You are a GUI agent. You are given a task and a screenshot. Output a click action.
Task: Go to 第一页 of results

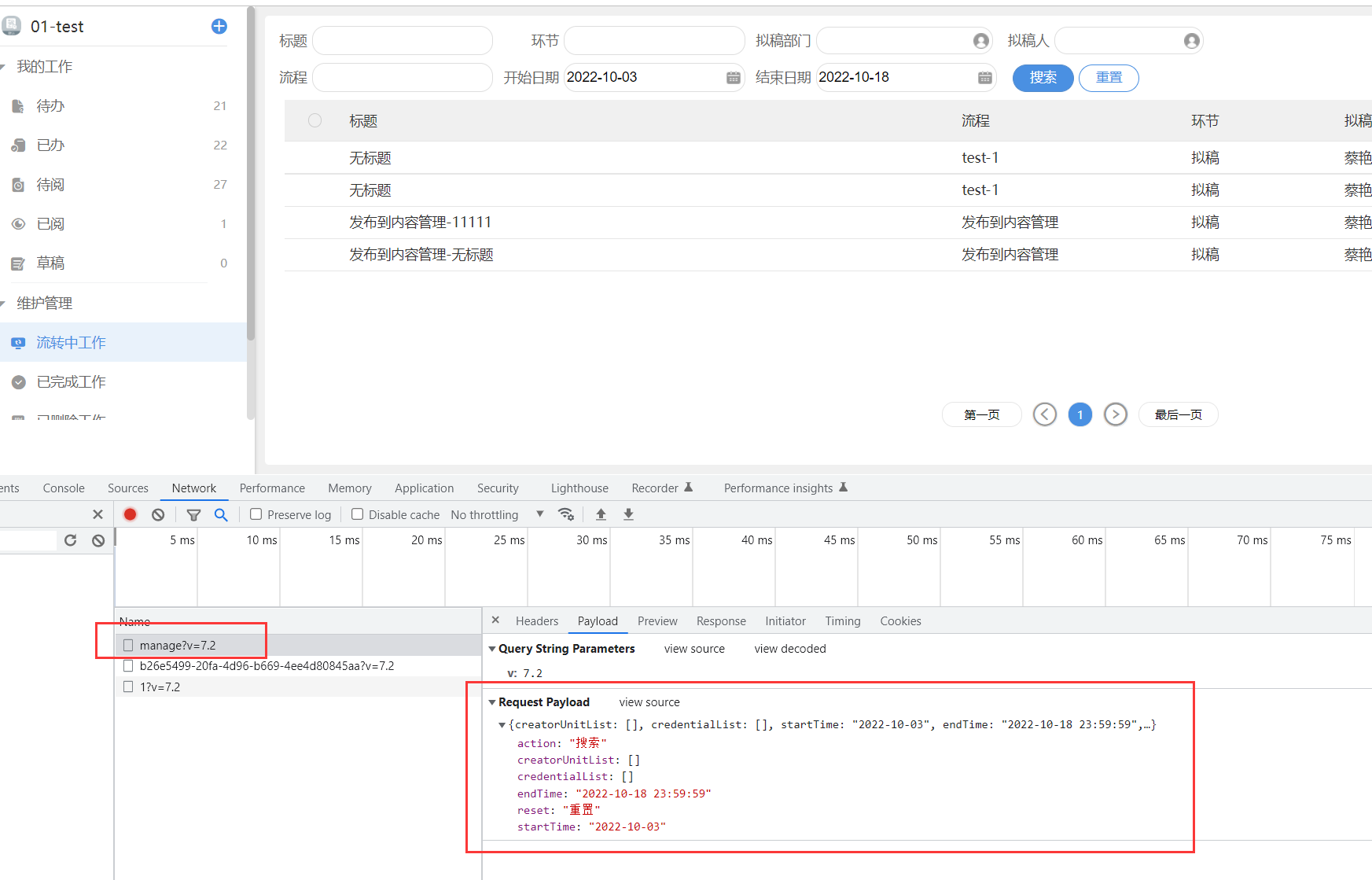click(982, 414)
